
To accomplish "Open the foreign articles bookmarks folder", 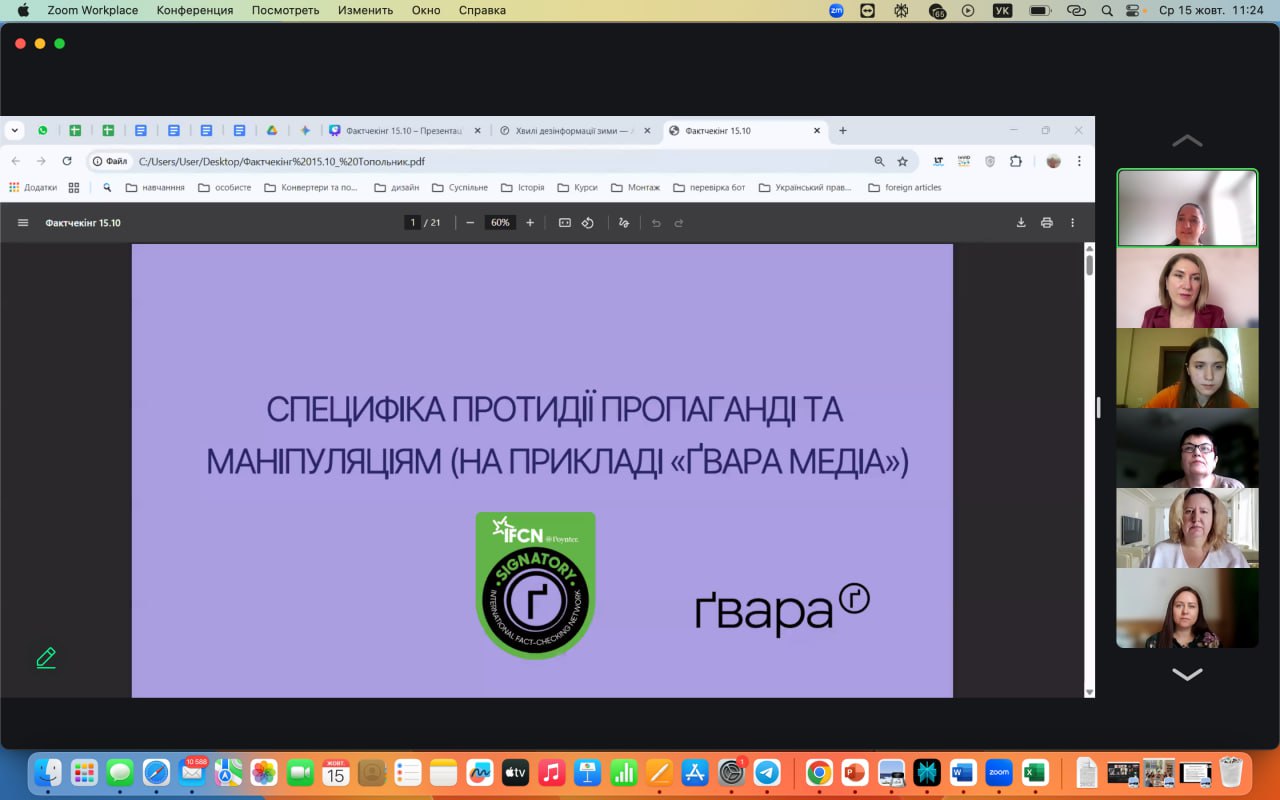I will (905, 188).
